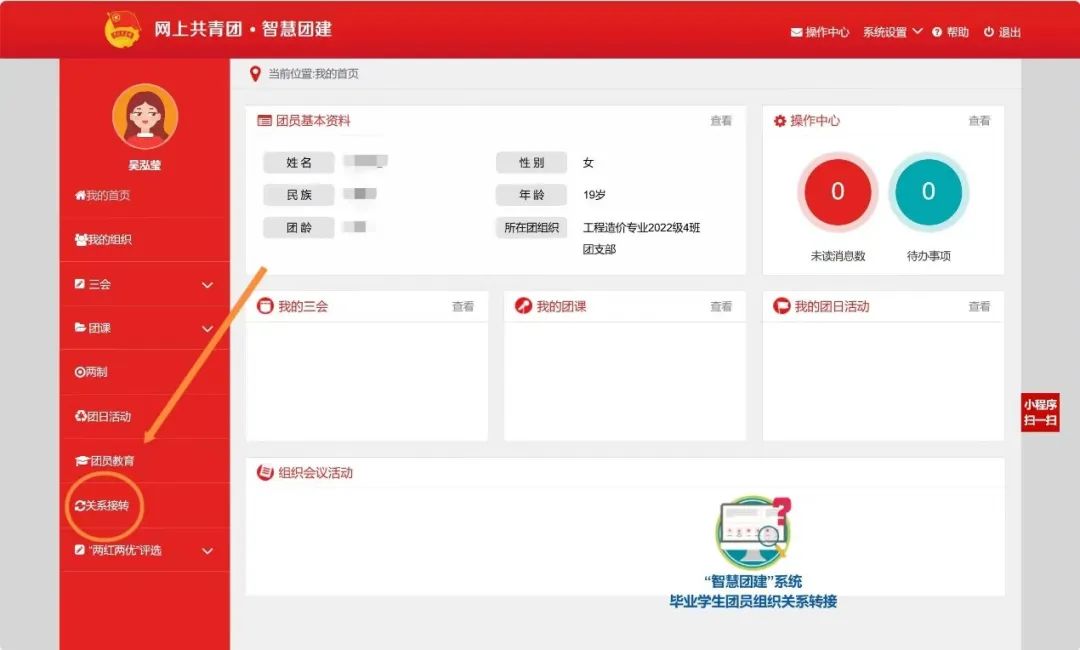Select 关系接转 in the sidebar
The image size is (1080, 650).
coord(102,506)
